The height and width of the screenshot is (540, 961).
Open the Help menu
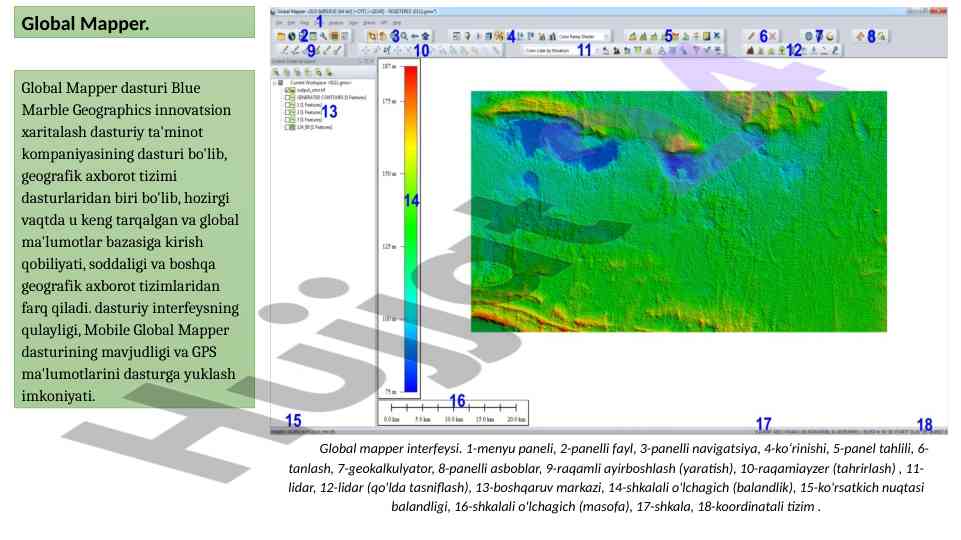[x=397, y=23]
